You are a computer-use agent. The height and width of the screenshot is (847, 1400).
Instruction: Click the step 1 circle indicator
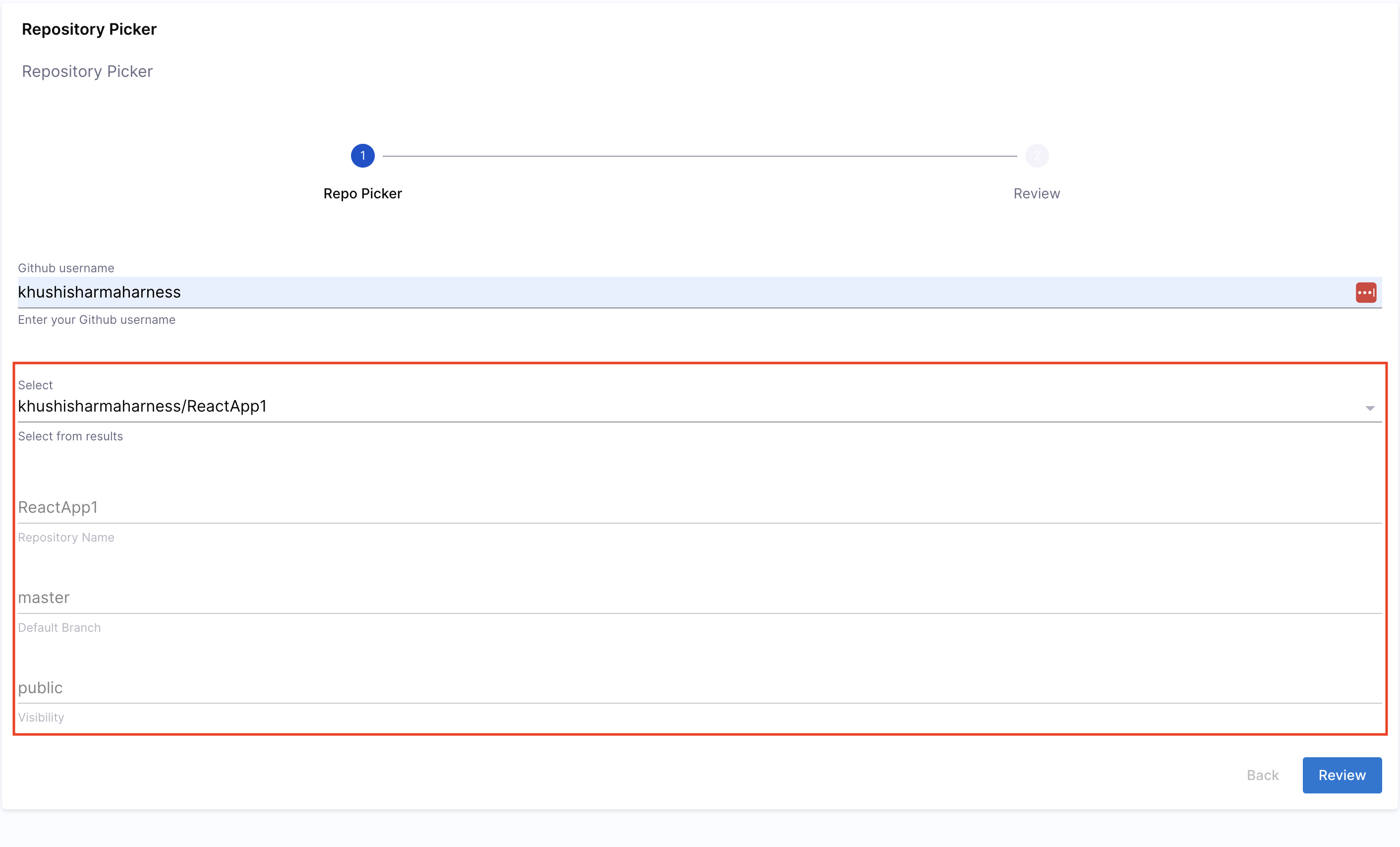(x=362, y=156)
